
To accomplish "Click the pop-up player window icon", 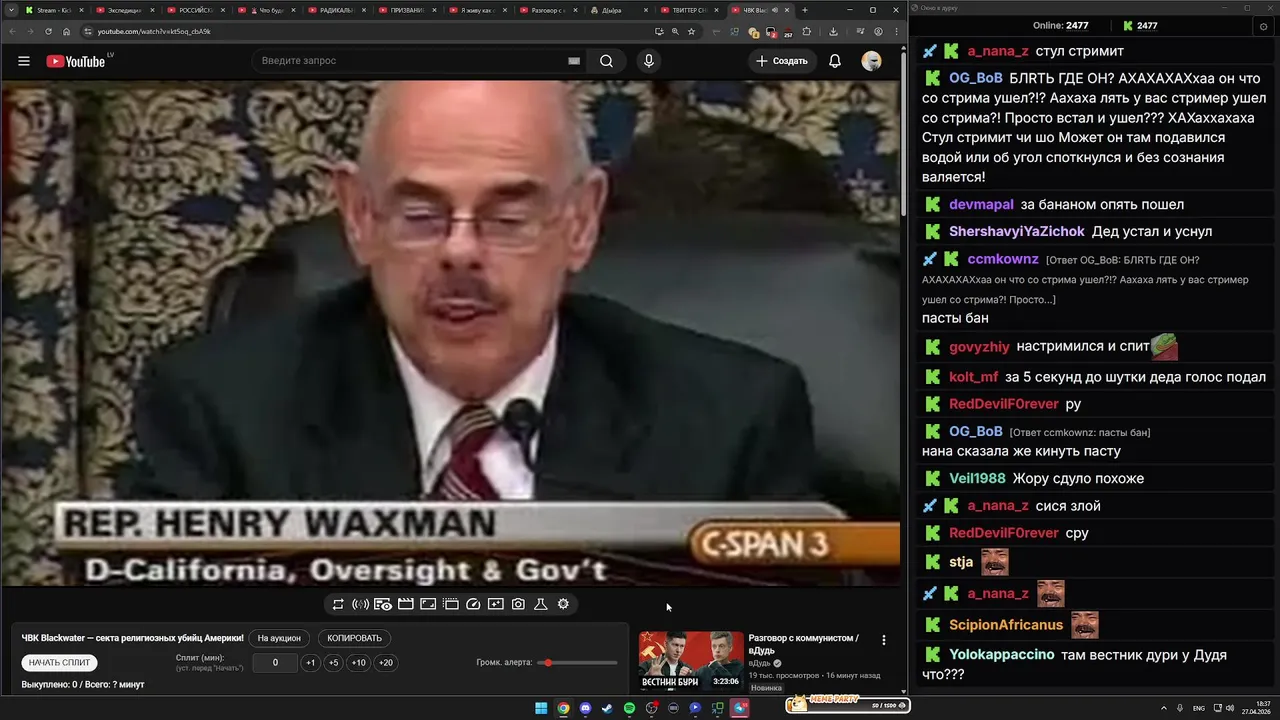I will click(451, 604).
